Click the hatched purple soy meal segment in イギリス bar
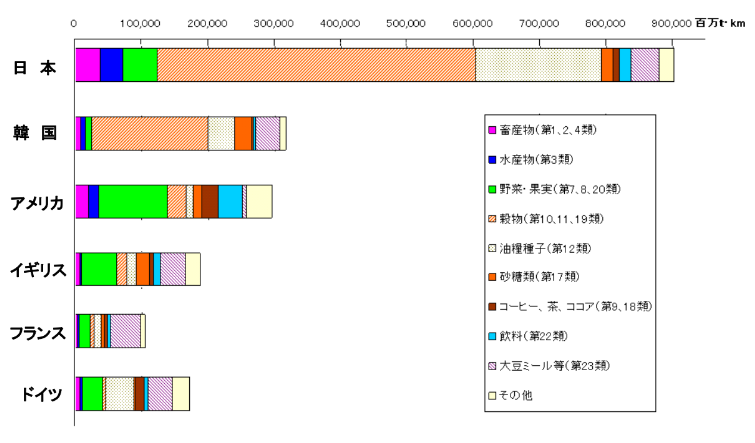The height and width of the screenshot is (443, 755). [x=173, y=269]
